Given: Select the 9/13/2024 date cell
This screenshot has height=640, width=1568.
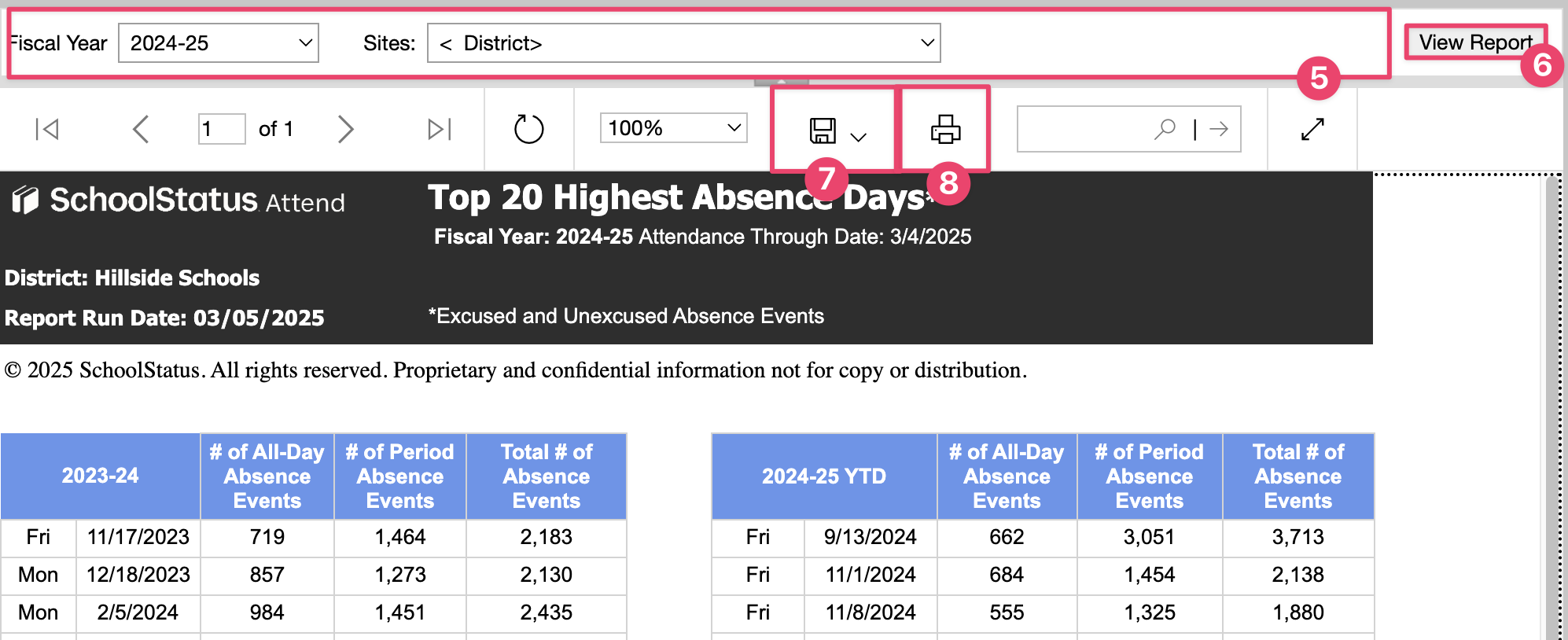Looking at the screenshot, I should click(x=870, y=538).
